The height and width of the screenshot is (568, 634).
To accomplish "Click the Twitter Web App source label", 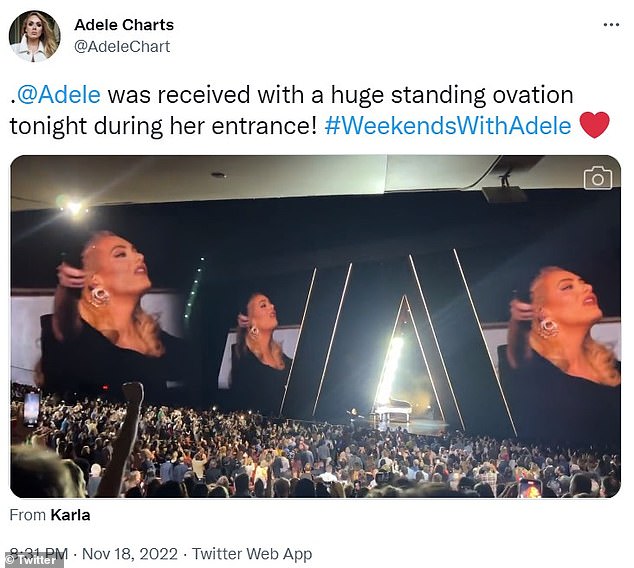I will click(x=252, y=553).
